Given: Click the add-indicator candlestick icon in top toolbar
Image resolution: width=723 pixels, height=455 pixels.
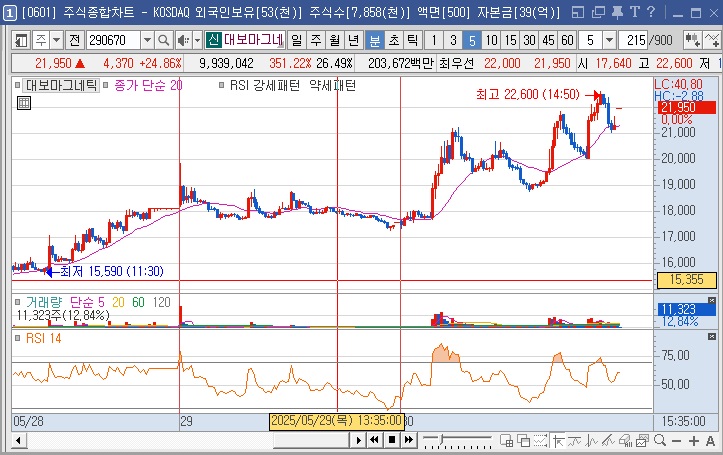Looking at the screenshot, I should coord(692,41).
